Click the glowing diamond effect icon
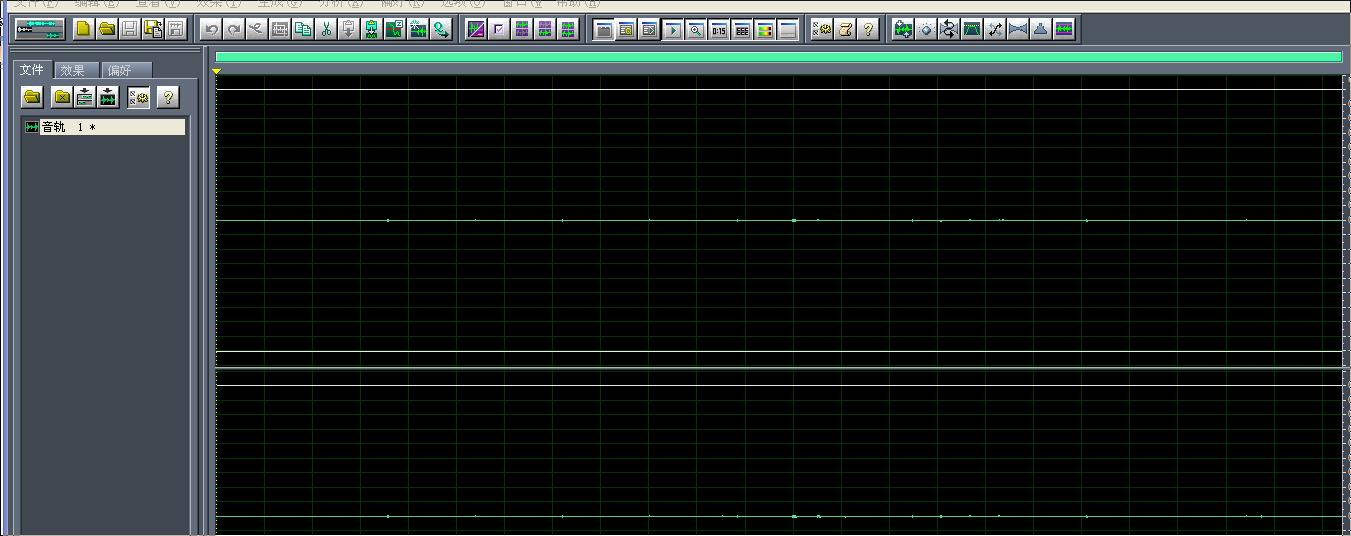1351x536 pixels. point(926,29)
